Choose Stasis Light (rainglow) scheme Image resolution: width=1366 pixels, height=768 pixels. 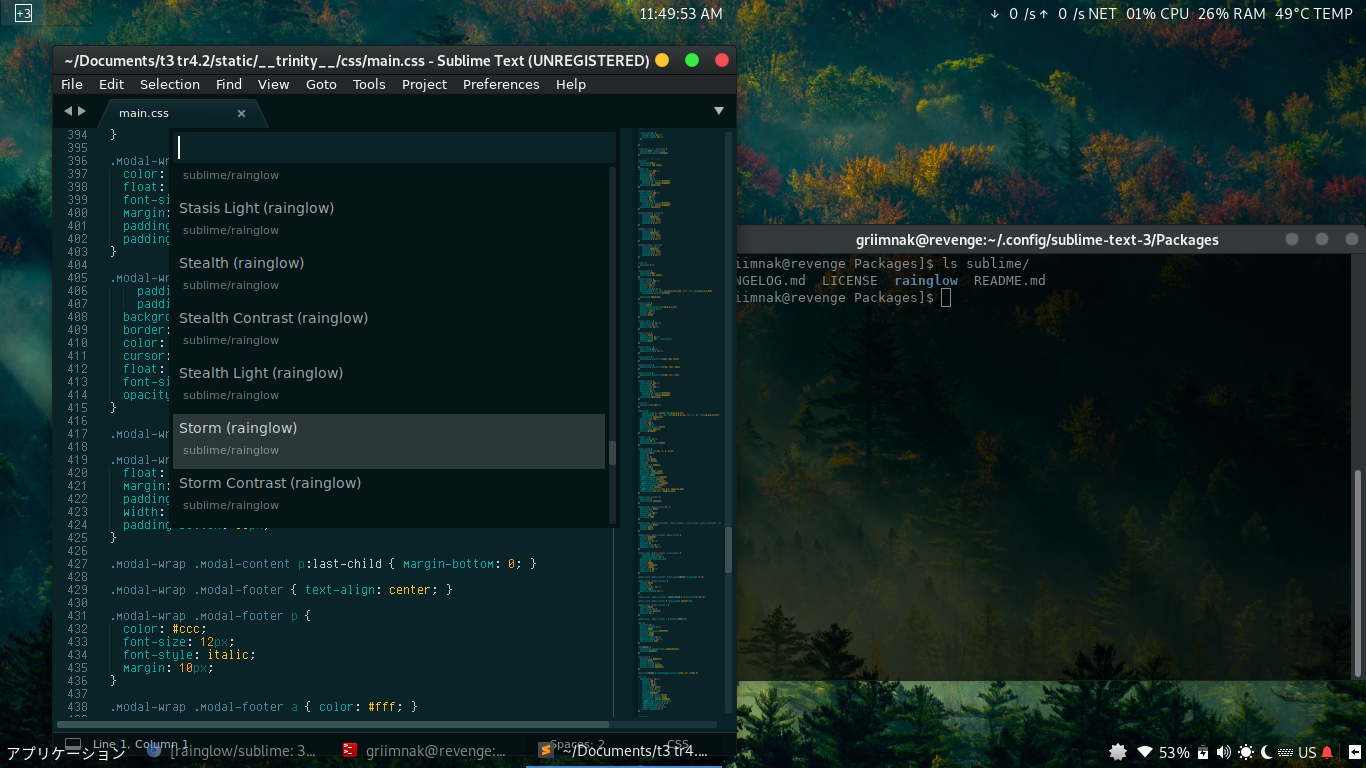tap(389, 218)
